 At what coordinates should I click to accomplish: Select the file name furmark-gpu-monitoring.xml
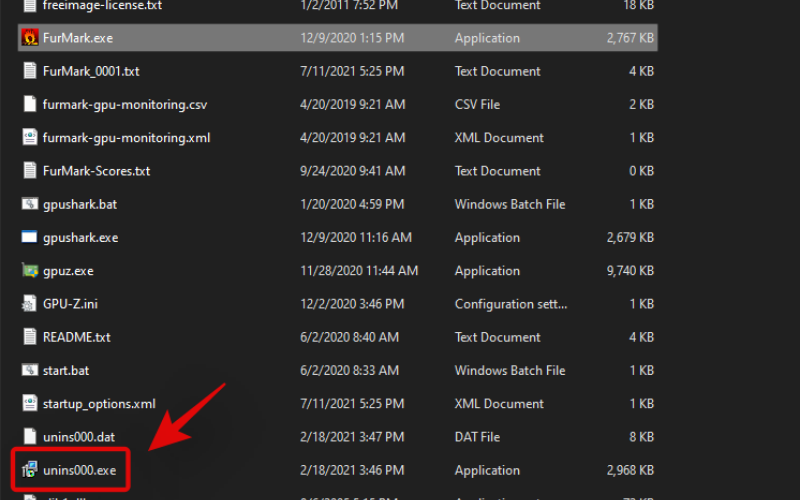coord(127,138)
